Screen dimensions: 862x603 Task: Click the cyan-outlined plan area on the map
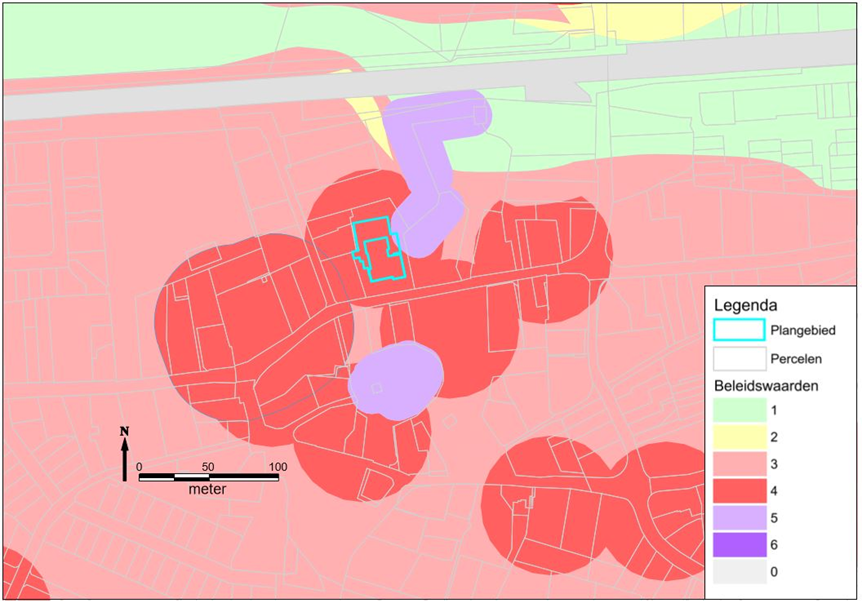coord(379,250)
